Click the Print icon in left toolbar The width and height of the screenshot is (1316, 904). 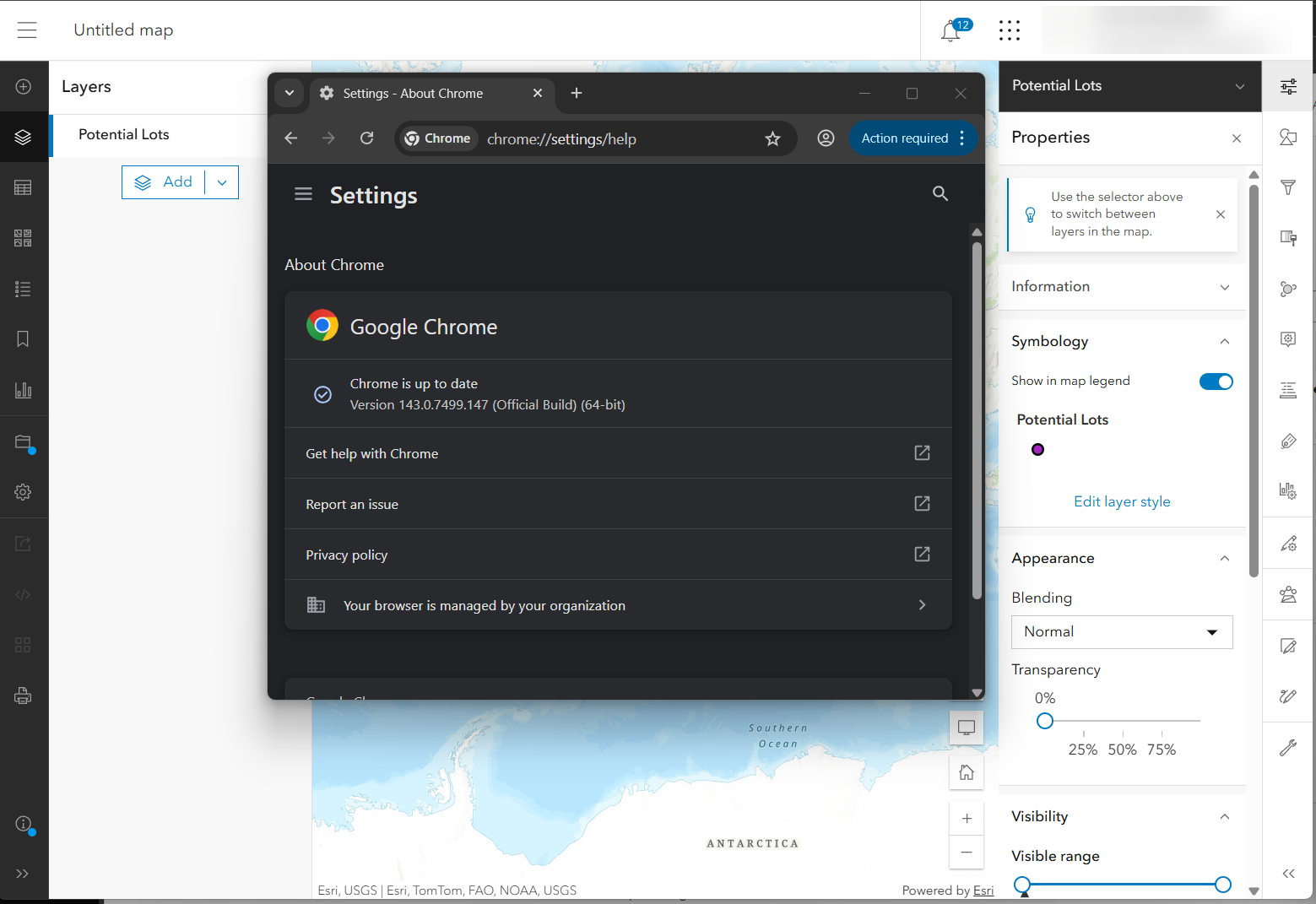click(24, 696)
